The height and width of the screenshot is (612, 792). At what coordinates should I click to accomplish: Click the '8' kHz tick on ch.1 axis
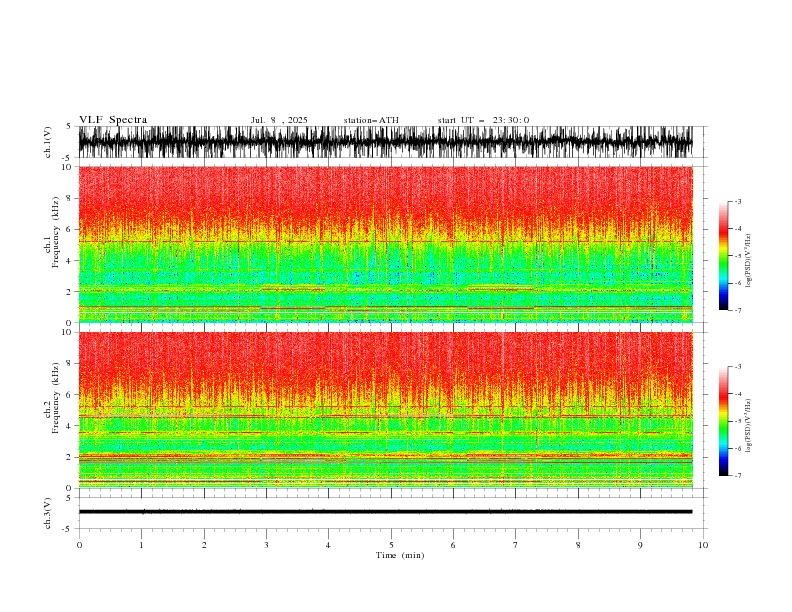pyautogui.click(x=70, y=198)
